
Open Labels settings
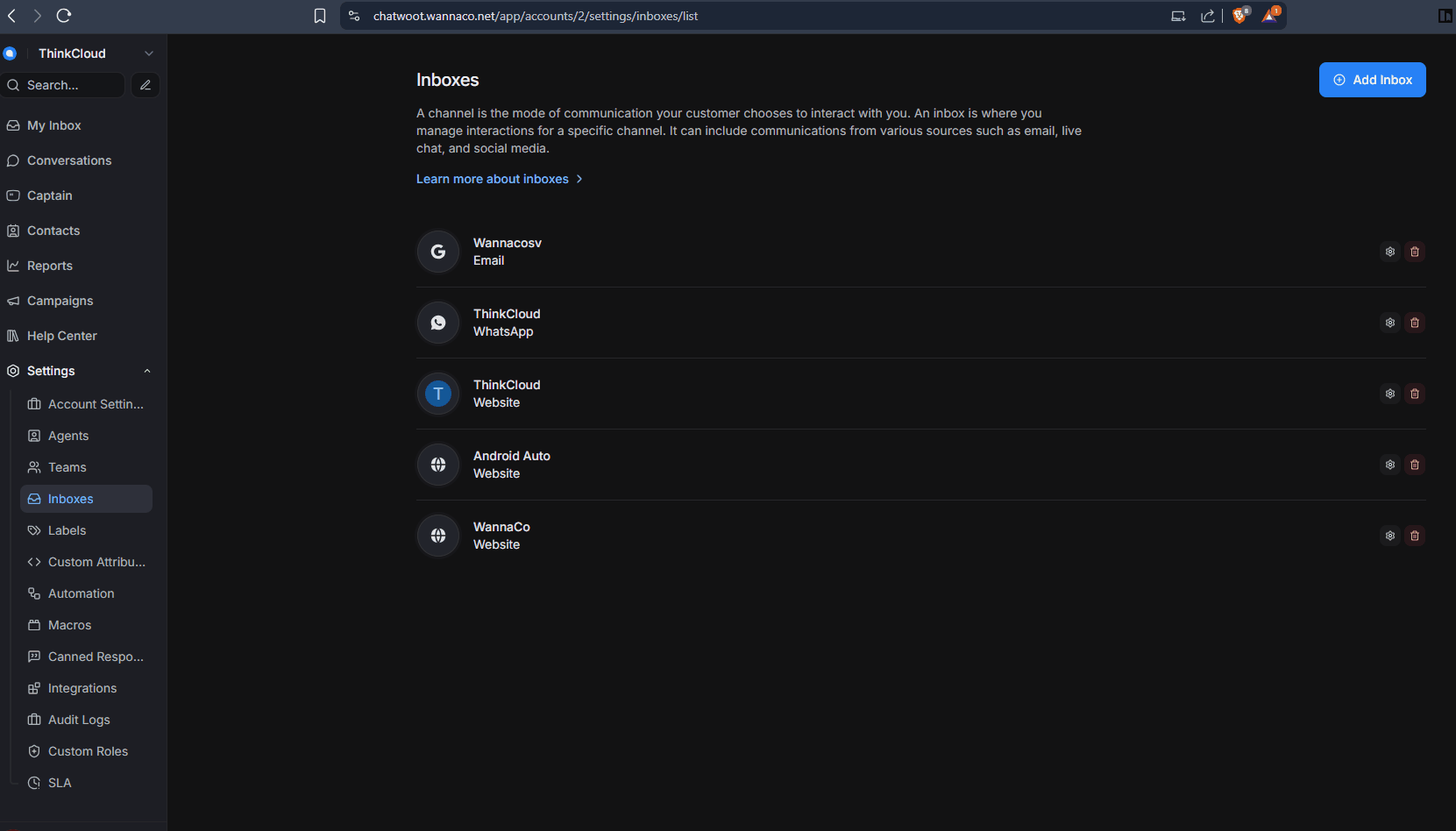click(x=86, y=530)
